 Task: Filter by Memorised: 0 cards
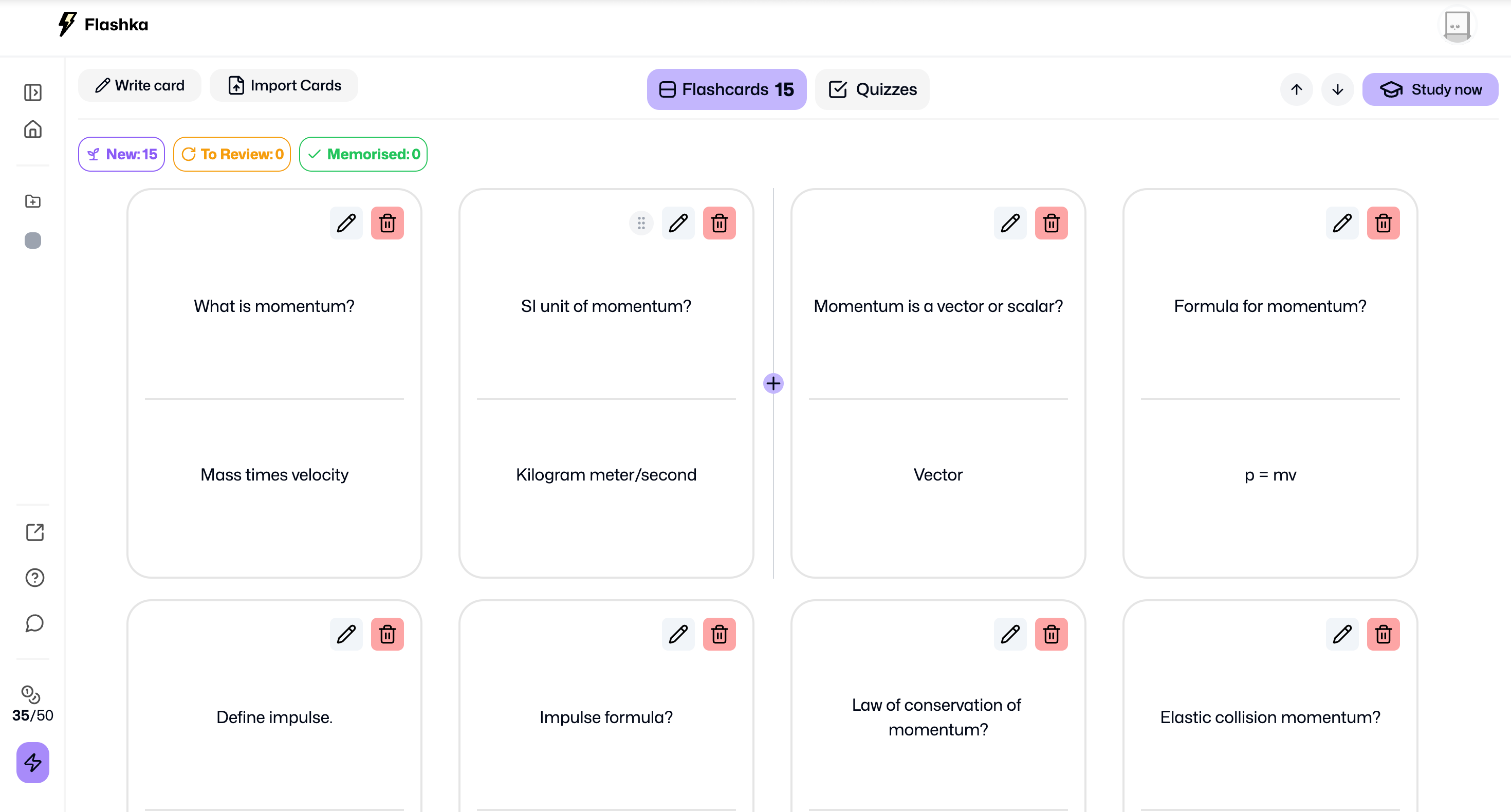363,154
